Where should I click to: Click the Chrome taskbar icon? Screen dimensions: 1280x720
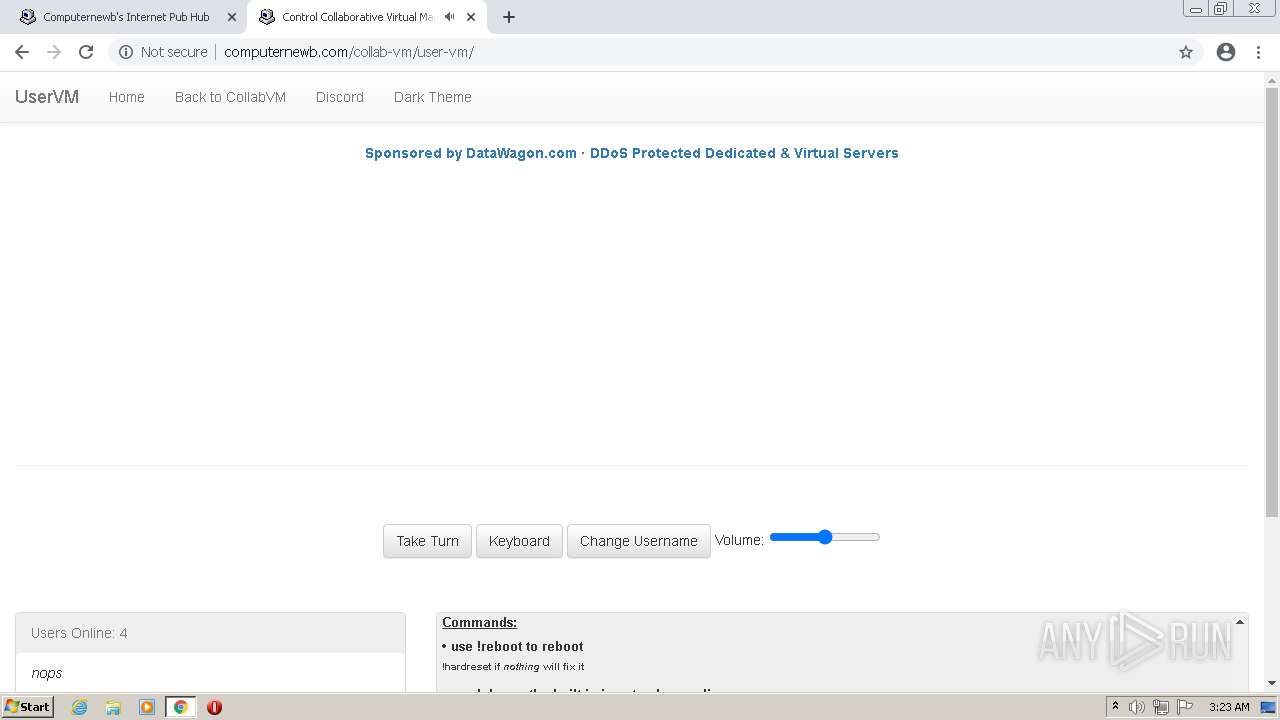[180, 707]
